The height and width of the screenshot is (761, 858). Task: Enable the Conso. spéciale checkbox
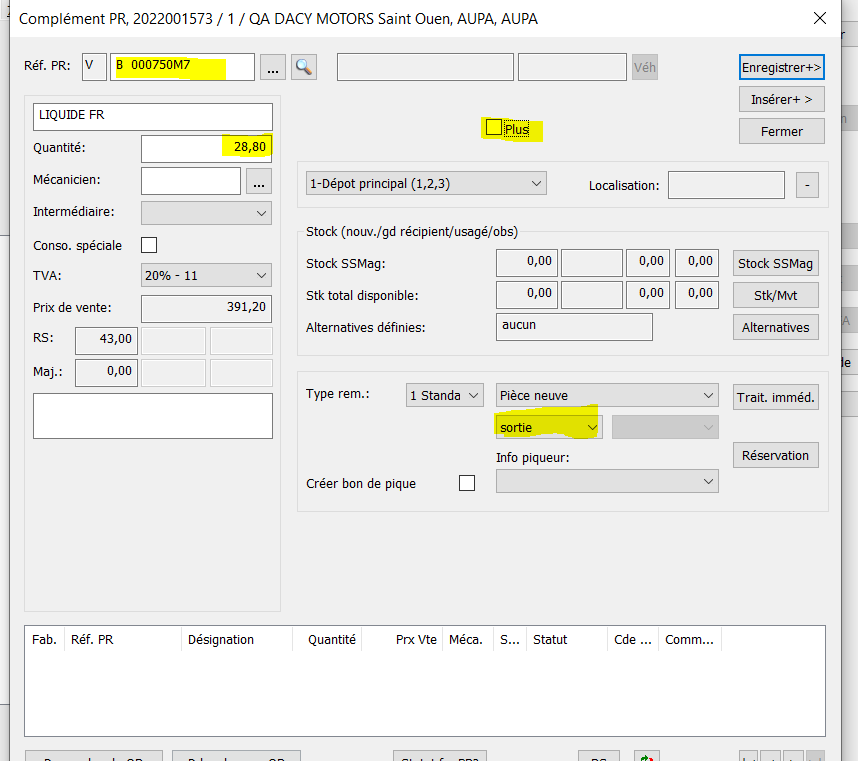(x=149, y=245)
